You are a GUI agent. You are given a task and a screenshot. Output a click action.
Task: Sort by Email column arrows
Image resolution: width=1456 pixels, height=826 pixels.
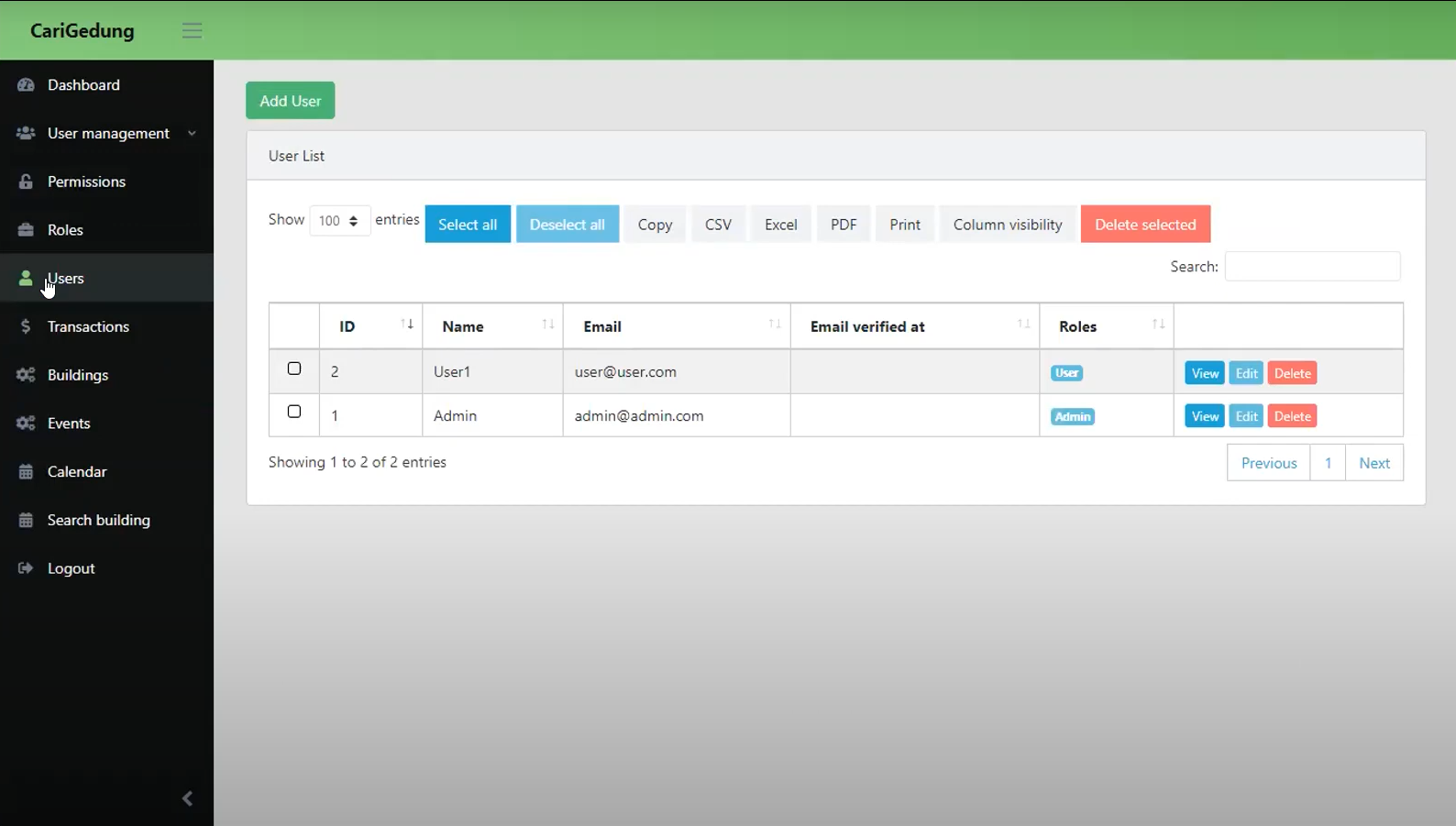coord(775,325)
